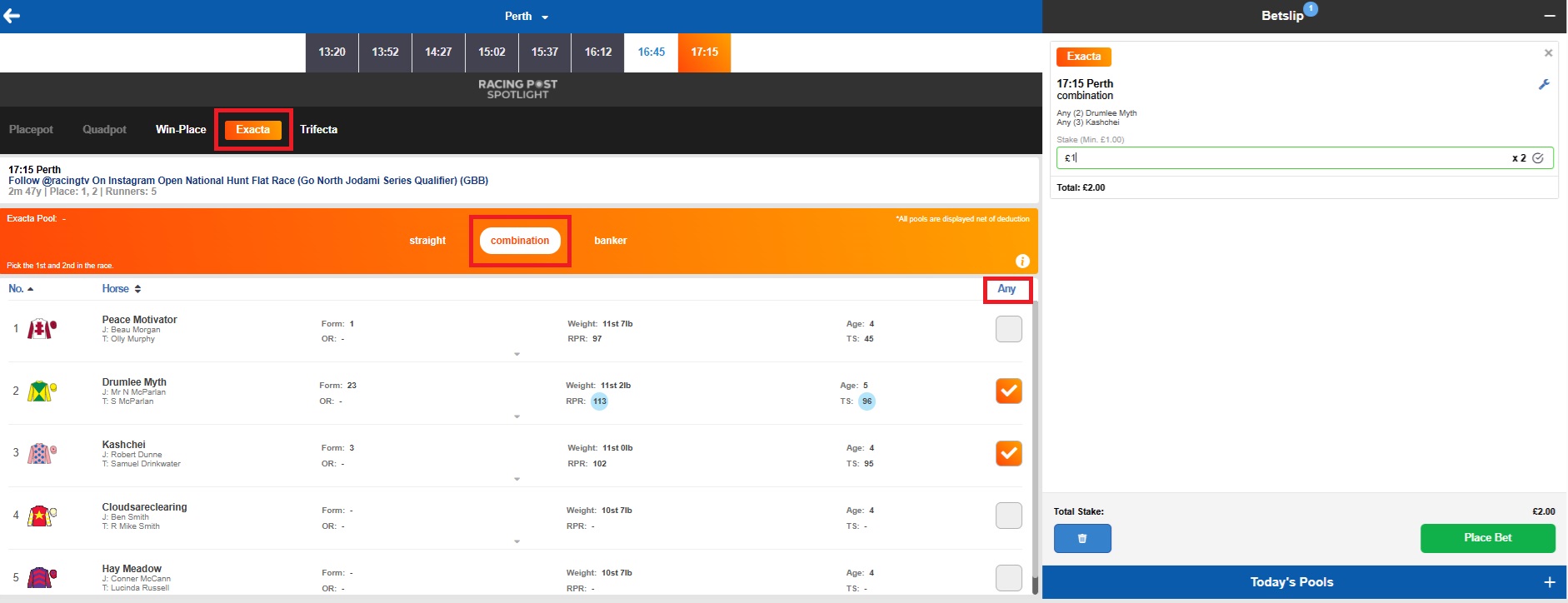Remove the Exacta bet from betslip
Screen dimensions: 1568x603
1548,53
